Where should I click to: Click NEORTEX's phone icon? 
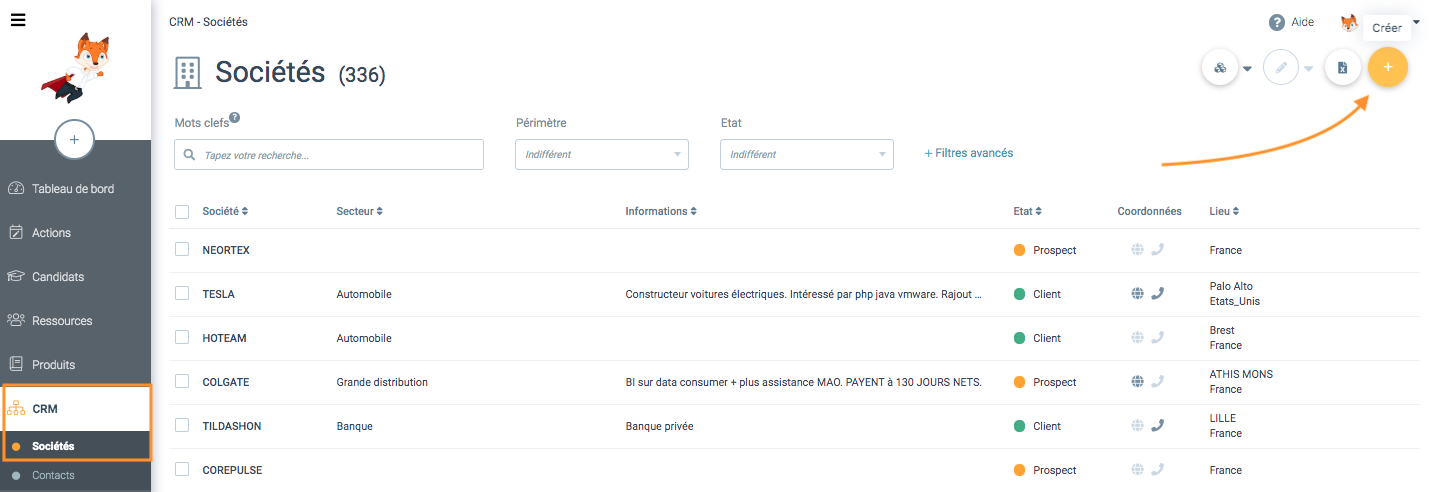[1158, 250]
